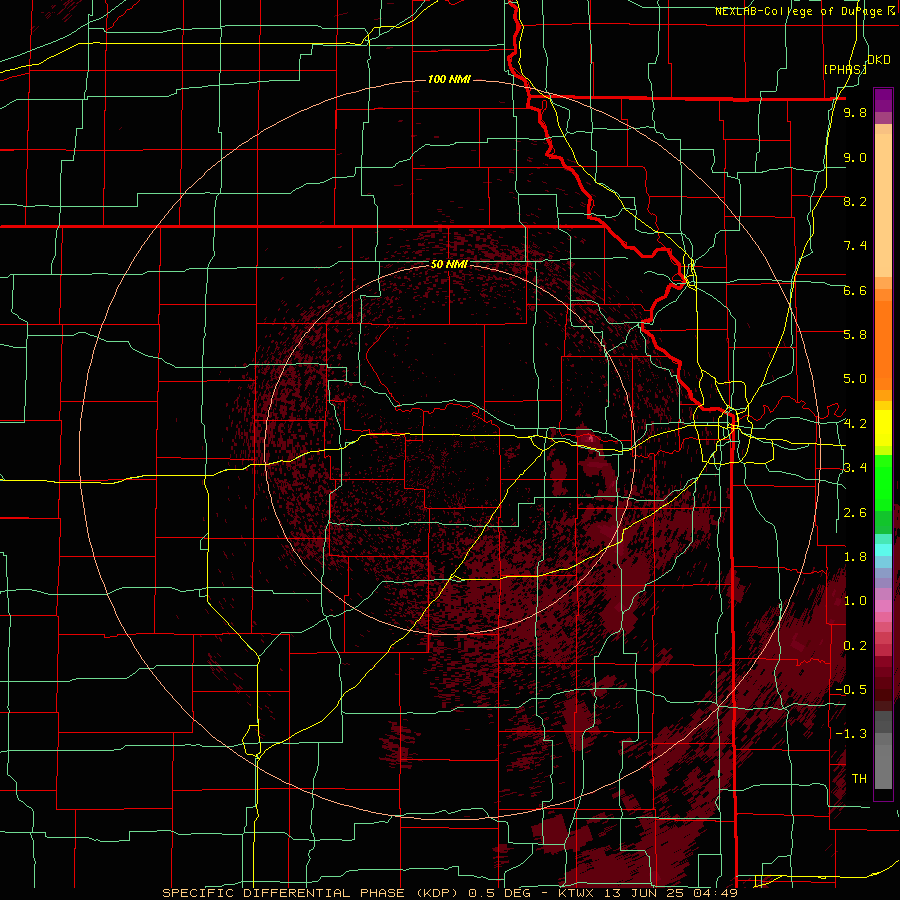The width and height of the screenshot is (900, 900).
Task: Click the -0.5 scale value
Action: click(851, 690)
